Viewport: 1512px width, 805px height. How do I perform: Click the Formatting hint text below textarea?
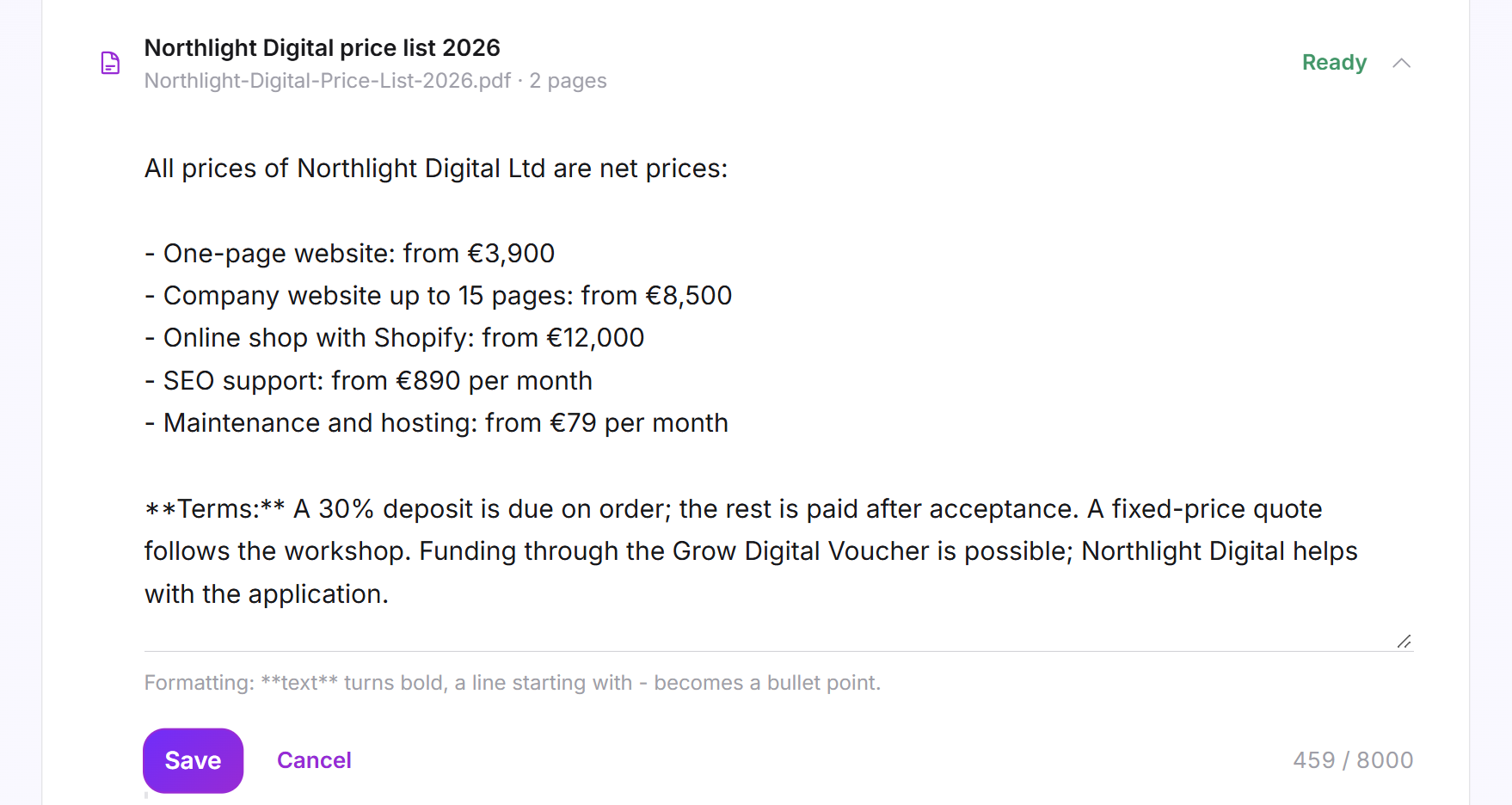[513, 683]
